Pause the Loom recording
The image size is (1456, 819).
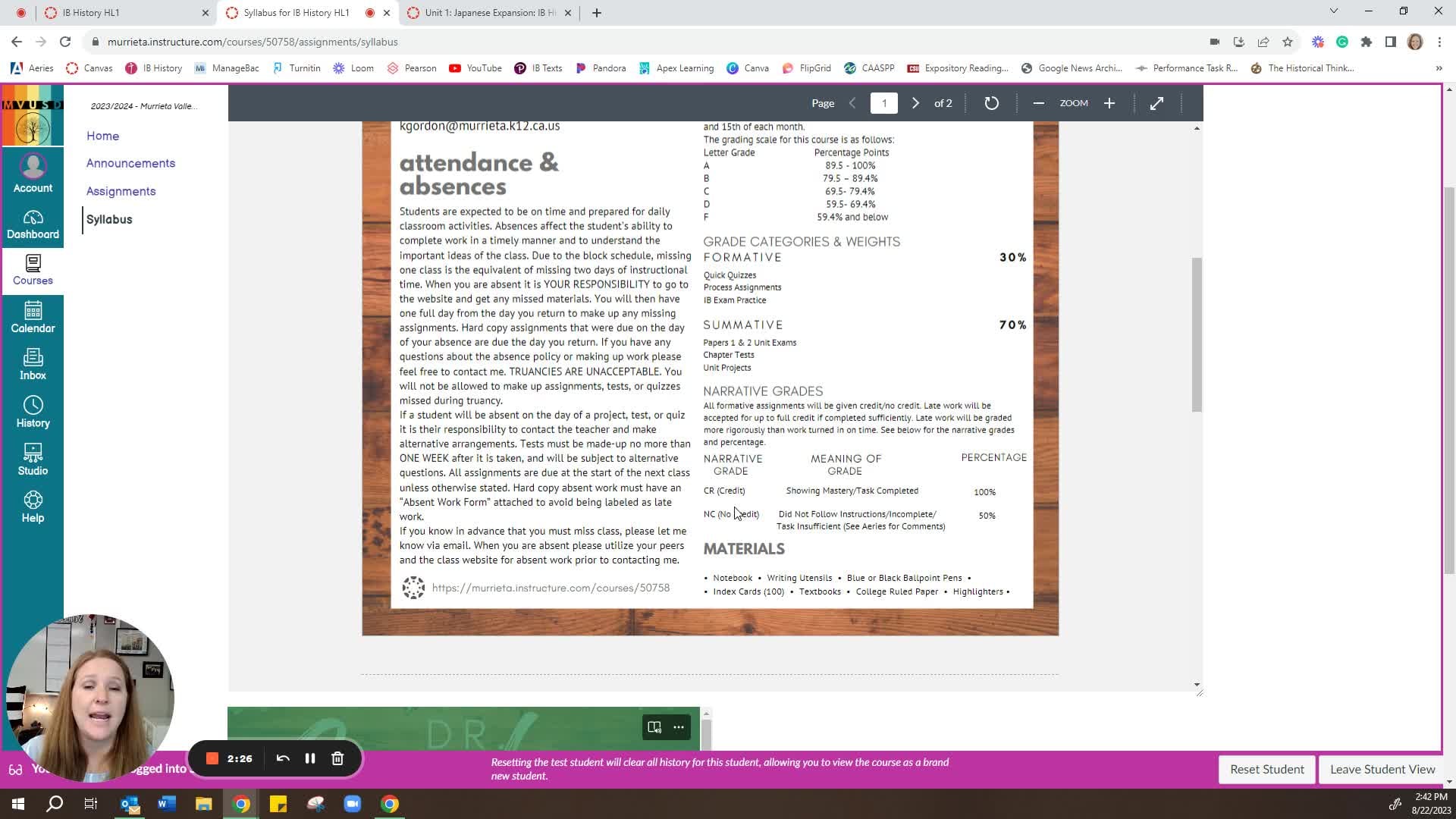pyautogui.click(x=310, y=758)
